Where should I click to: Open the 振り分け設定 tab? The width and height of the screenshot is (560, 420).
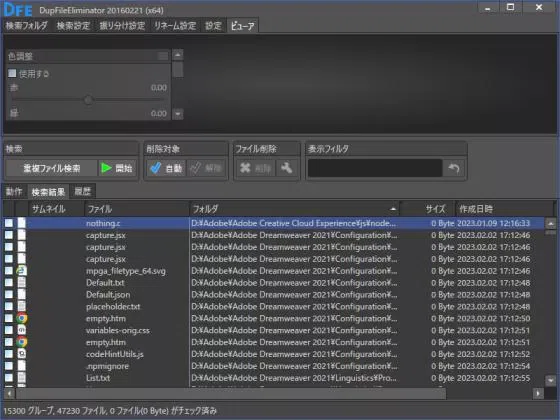point(122,26)
